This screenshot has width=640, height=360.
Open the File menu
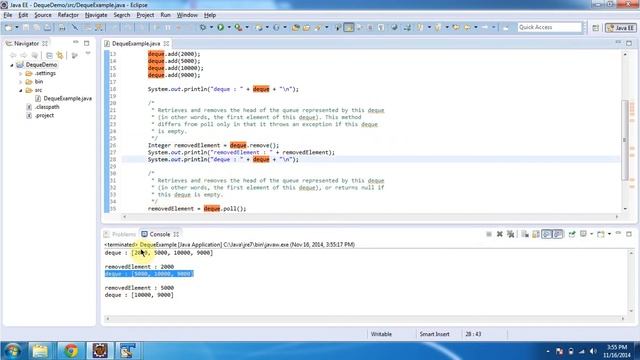coord(8,15)
